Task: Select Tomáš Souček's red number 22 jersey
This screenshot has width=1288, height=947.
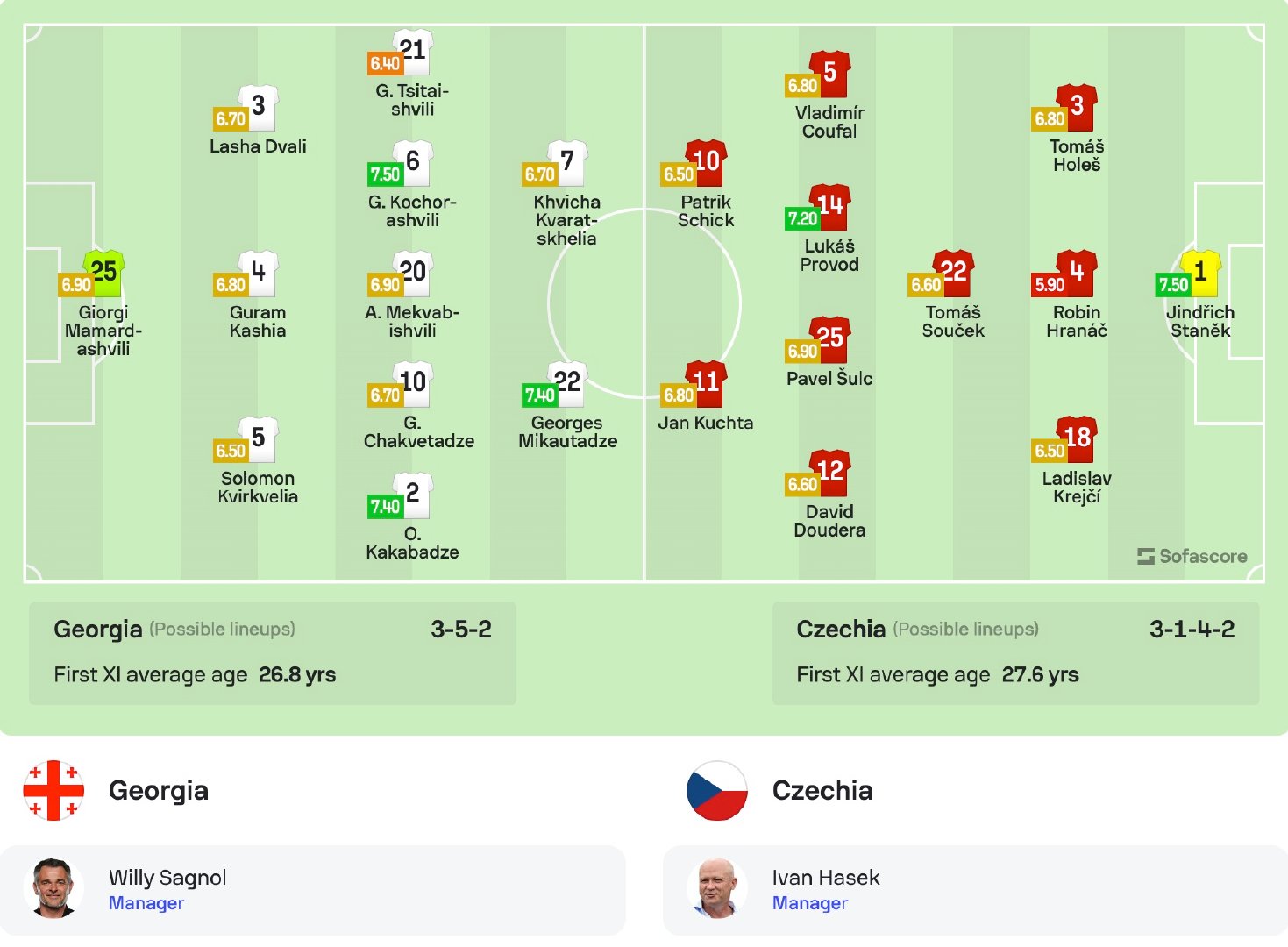Action: (953, 272)
